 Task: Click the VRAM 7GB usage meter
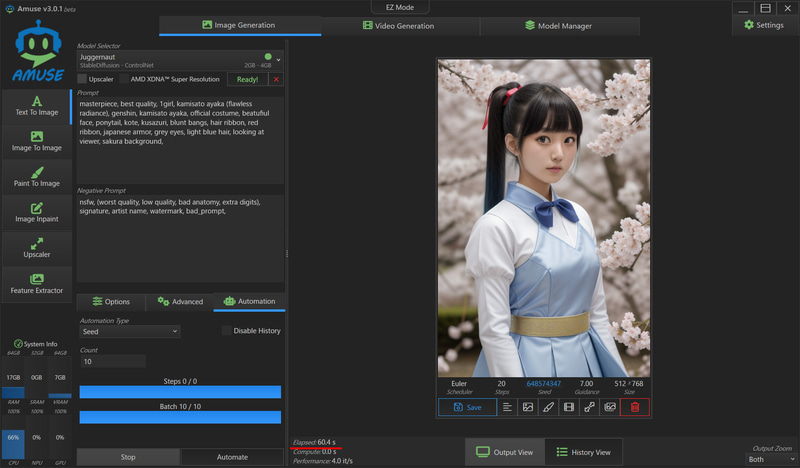[60, 378]
